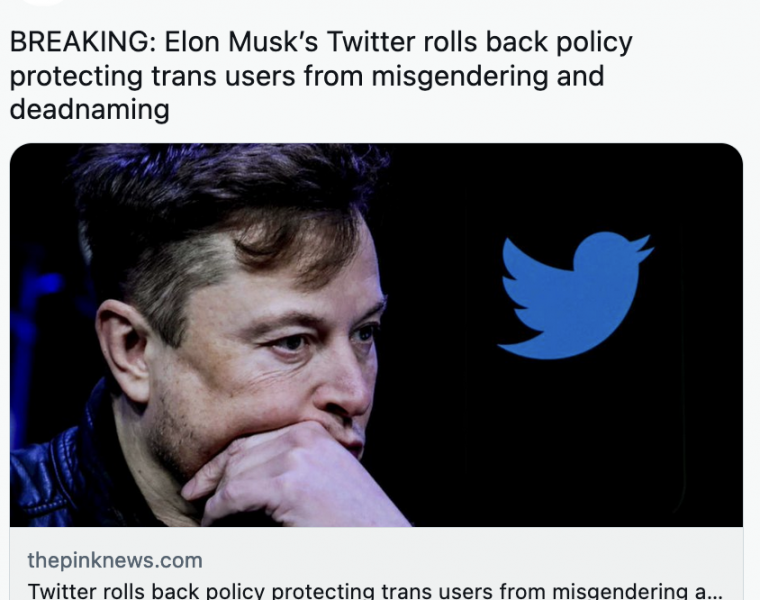Click the thepinknews.com domain link
760x600 pixels.
115,560
